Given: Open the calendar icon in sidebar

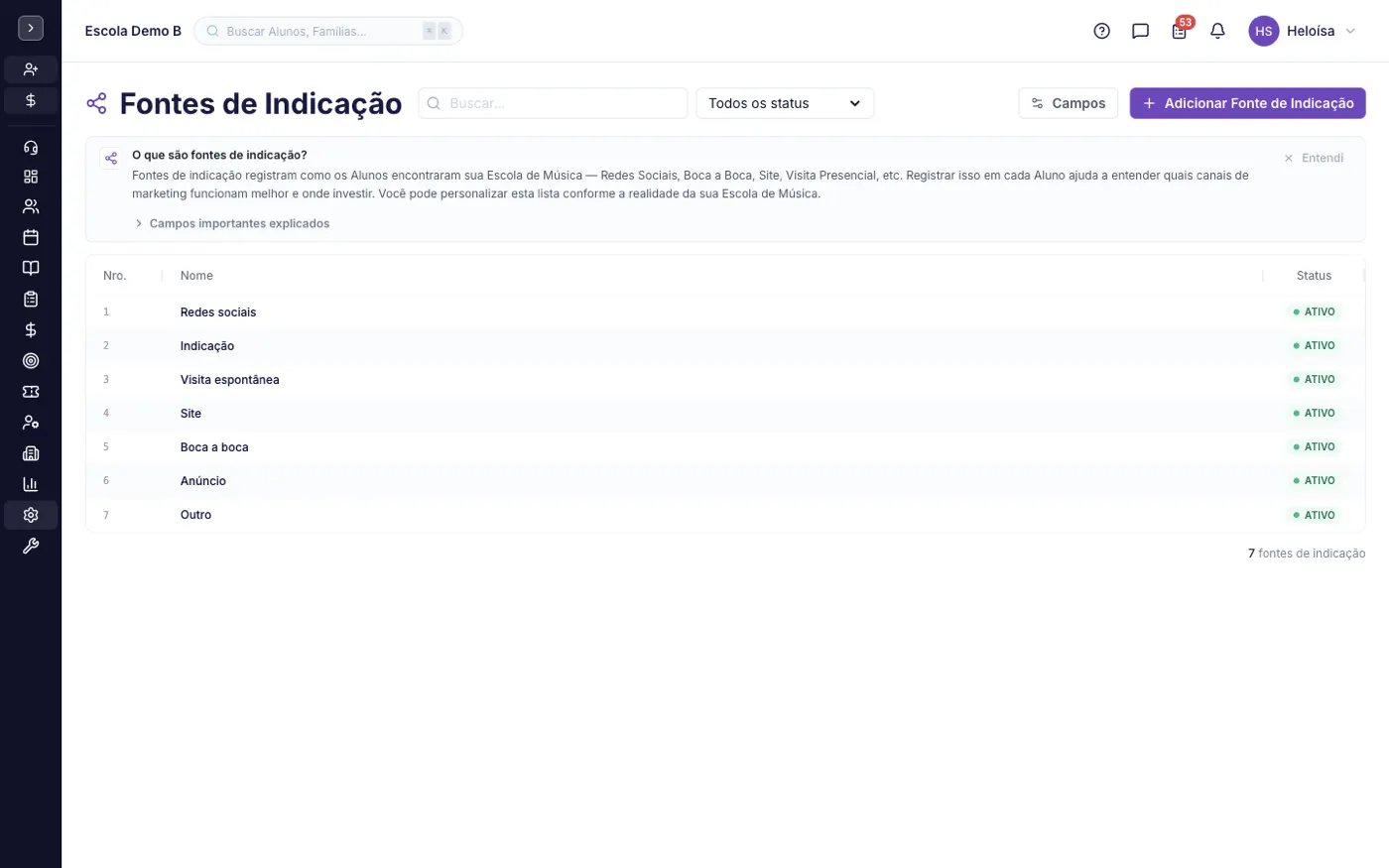Looking at the screenshot, I should pos(31,237).
